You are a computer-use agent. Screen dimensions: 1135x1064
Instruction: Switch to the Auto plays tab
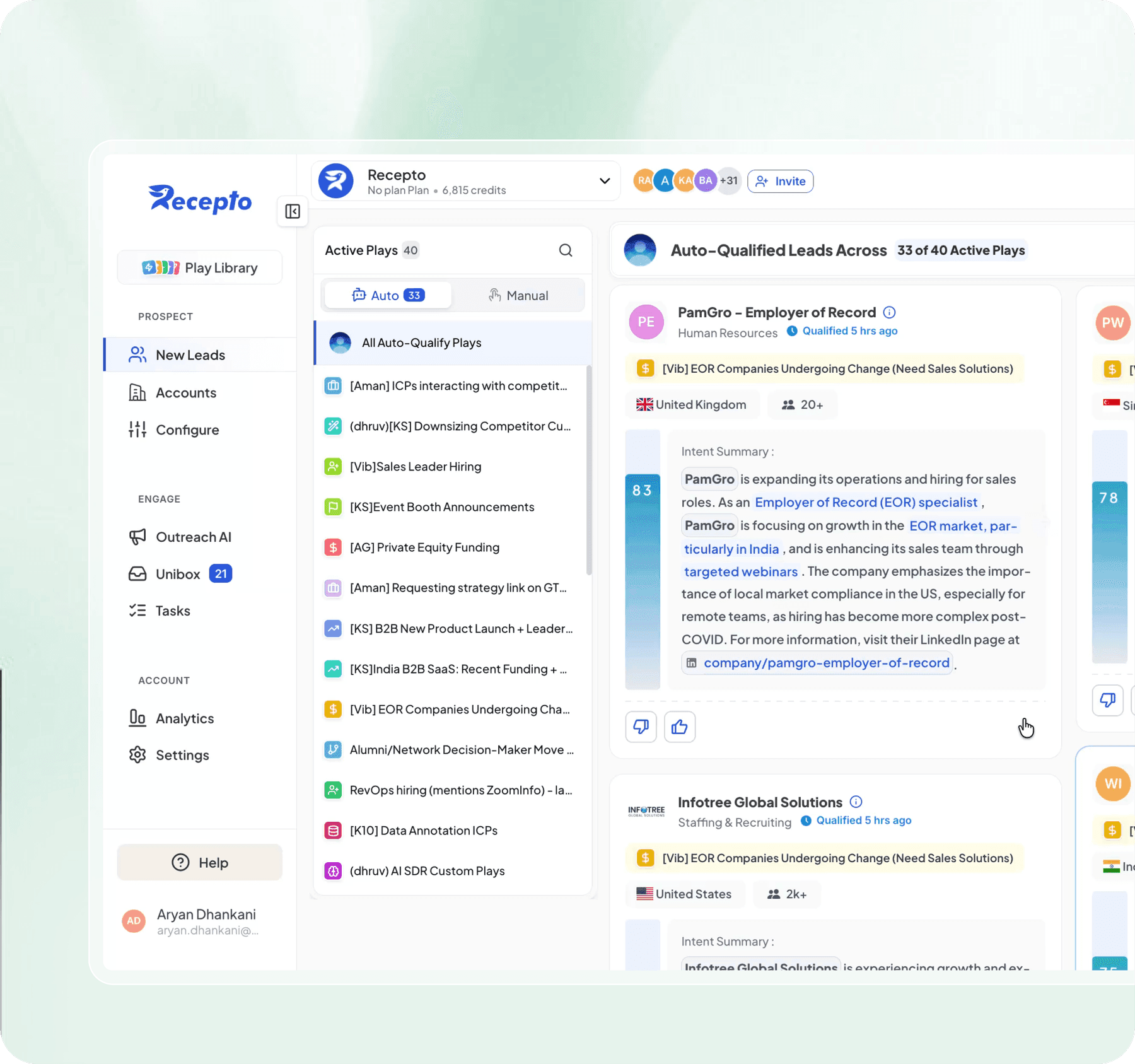[388, 295]
